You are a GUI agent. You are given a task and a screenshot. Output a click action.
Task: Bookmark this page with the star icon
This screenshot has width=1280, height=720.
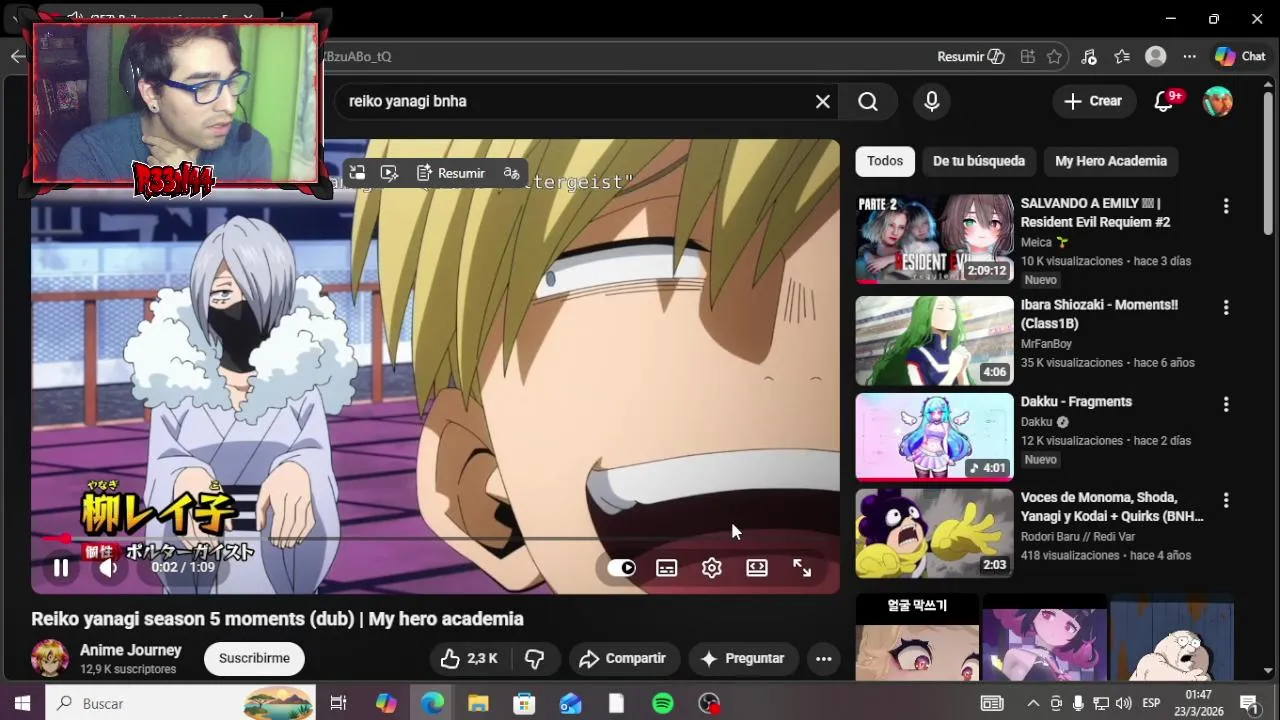click(x=1054, y=57)
